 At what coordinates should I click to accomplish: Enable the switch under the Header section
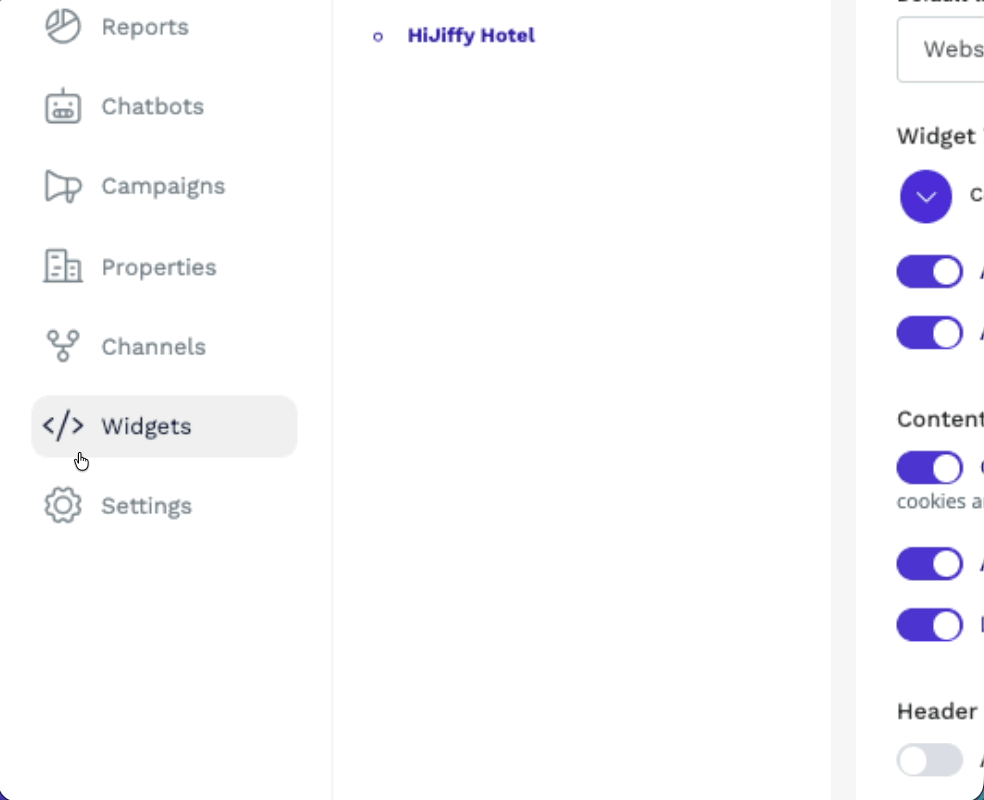click(x=929, y=761)
